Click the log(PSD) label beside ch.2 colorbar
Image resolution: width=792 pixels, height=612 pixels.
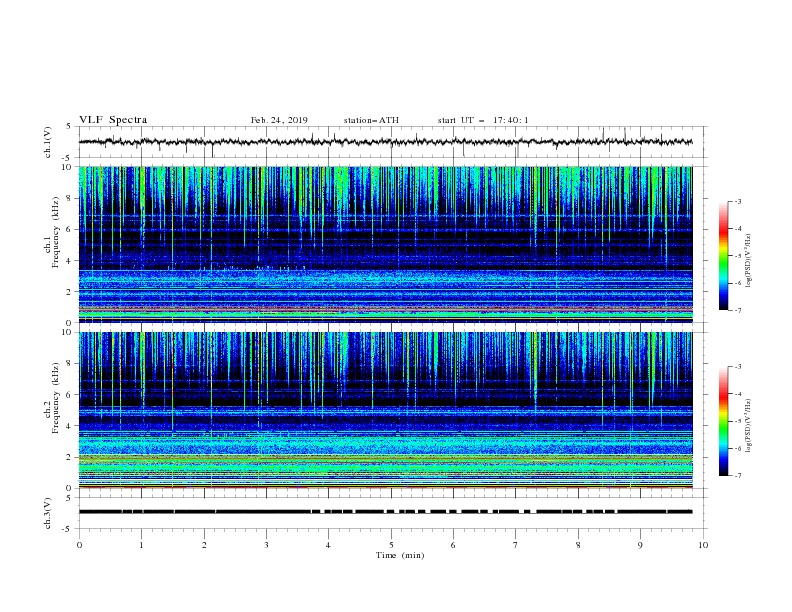pyautogui.click(x=749, y=426)
